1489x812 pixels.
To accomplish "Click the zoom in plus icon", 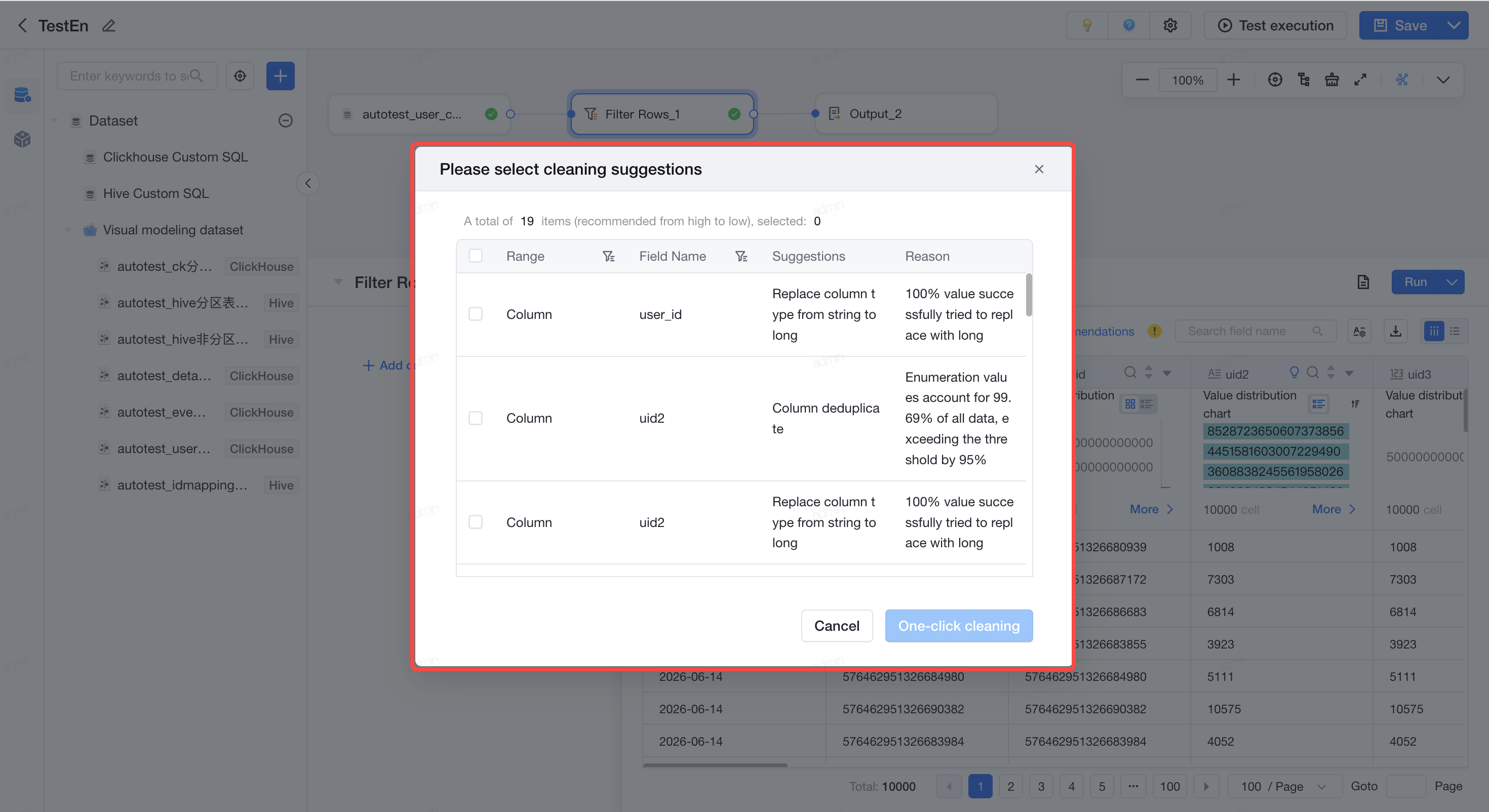I will coord(1234,80).
